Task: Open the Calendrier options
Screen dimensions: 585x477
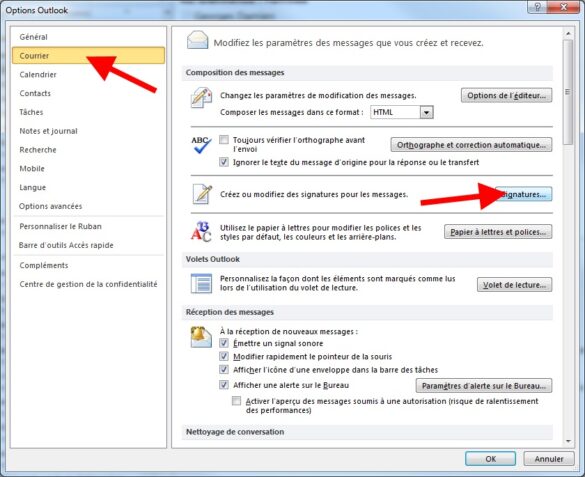Action: point(88,75)
